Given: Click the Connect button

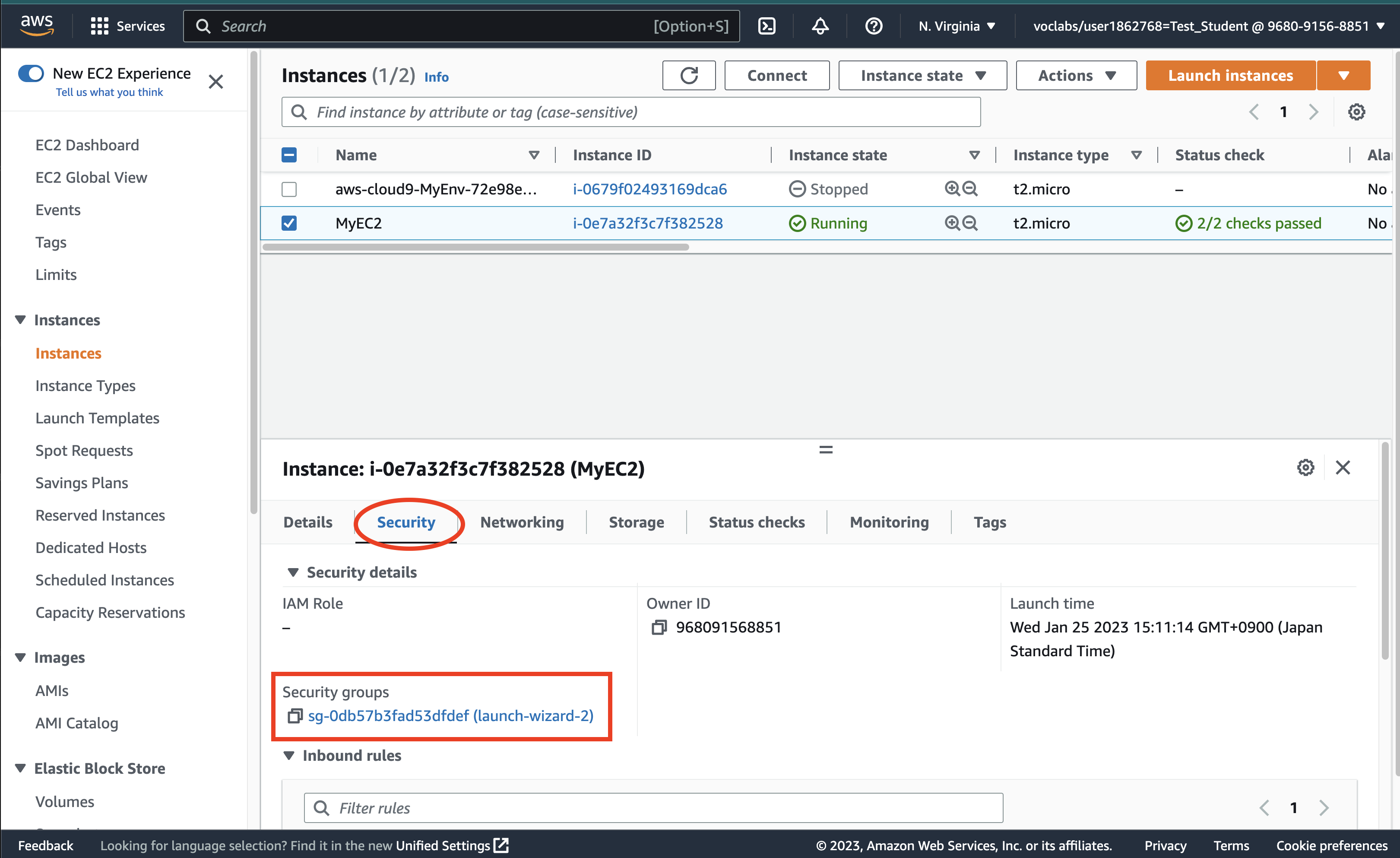Looking at the screenshot, I should (777, 76).
